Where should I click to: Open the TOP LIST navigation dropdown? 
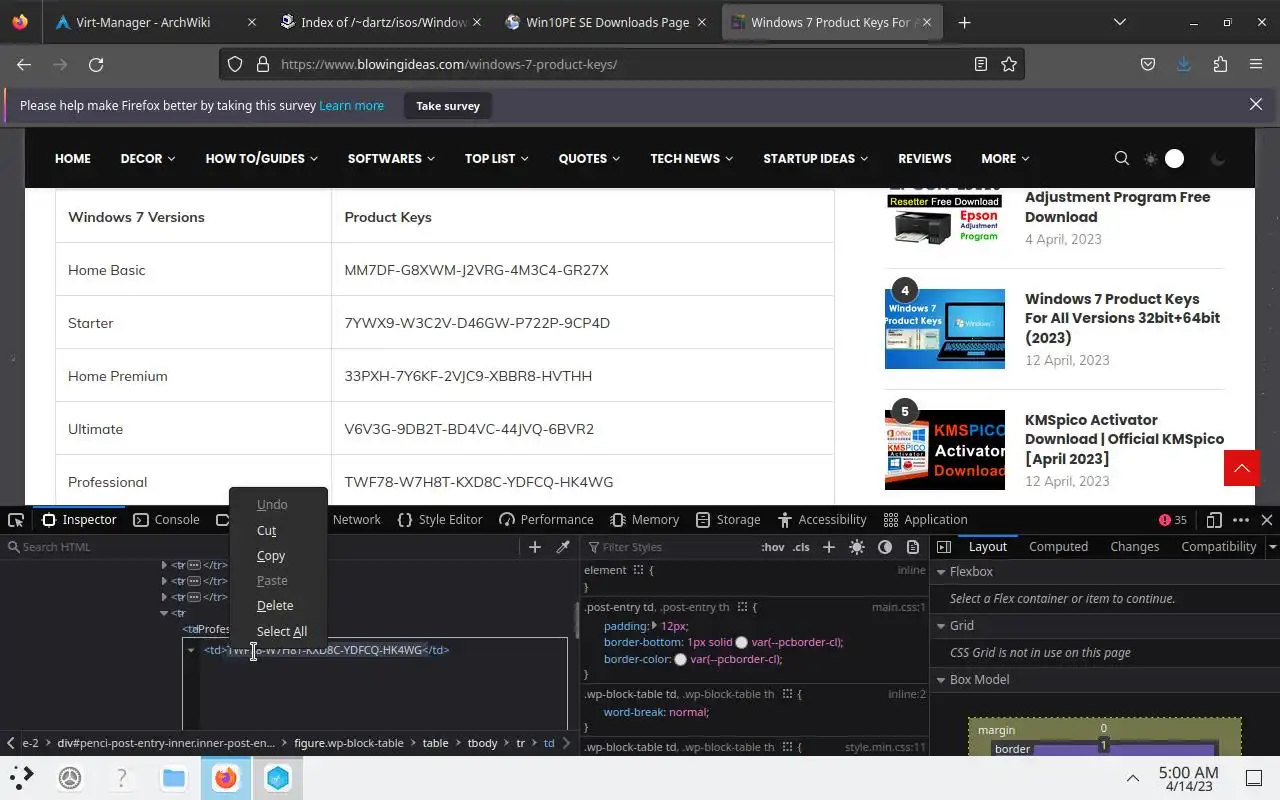tap(497, 159)
